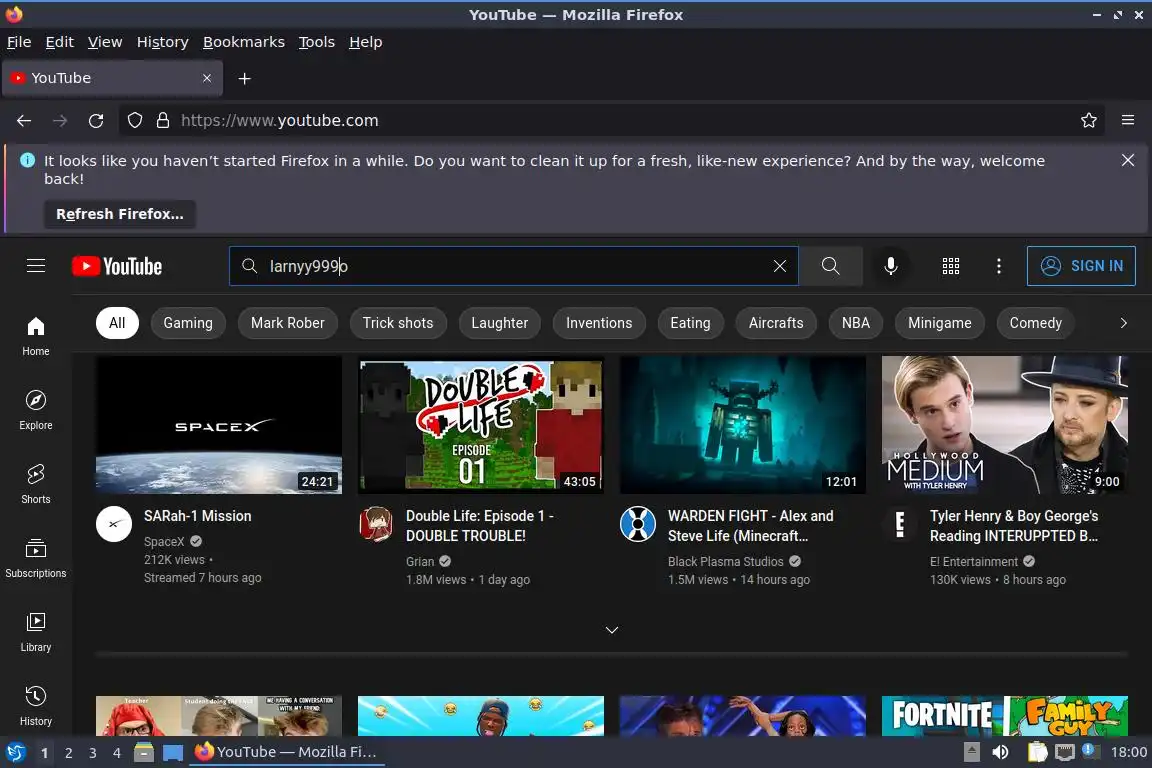Close the YouTube tab
Image resolution: width=1152 pixels, height=768 pixels.
click(207, 78)
